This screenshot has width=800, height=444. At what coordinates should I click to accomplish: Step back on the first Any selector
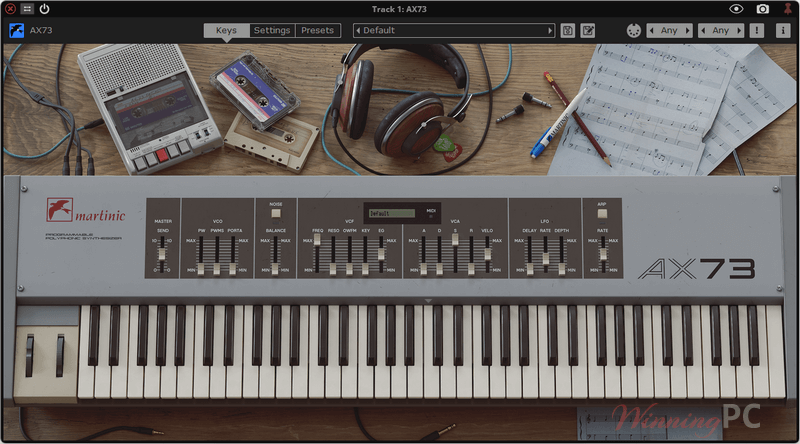point(652,31)
